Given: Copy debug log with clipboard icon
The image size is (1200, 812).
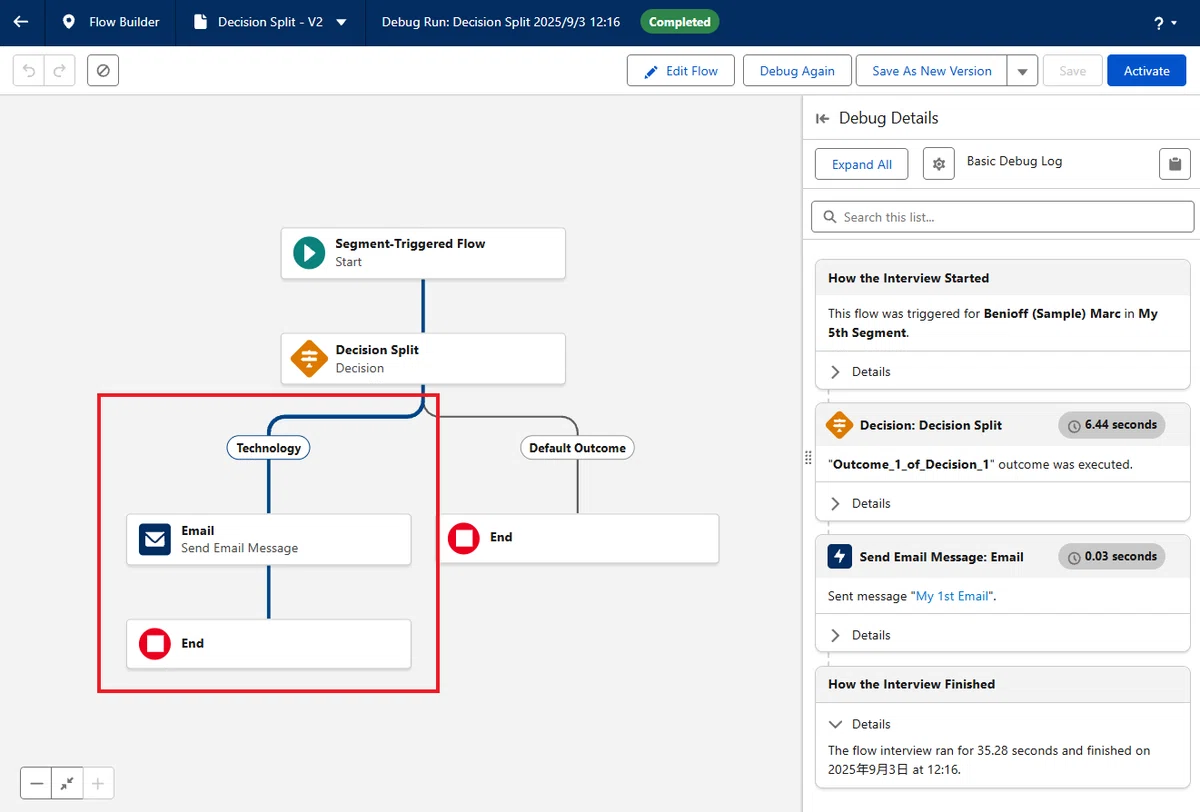Looking at the screenshot, I should click(1175, 164).
